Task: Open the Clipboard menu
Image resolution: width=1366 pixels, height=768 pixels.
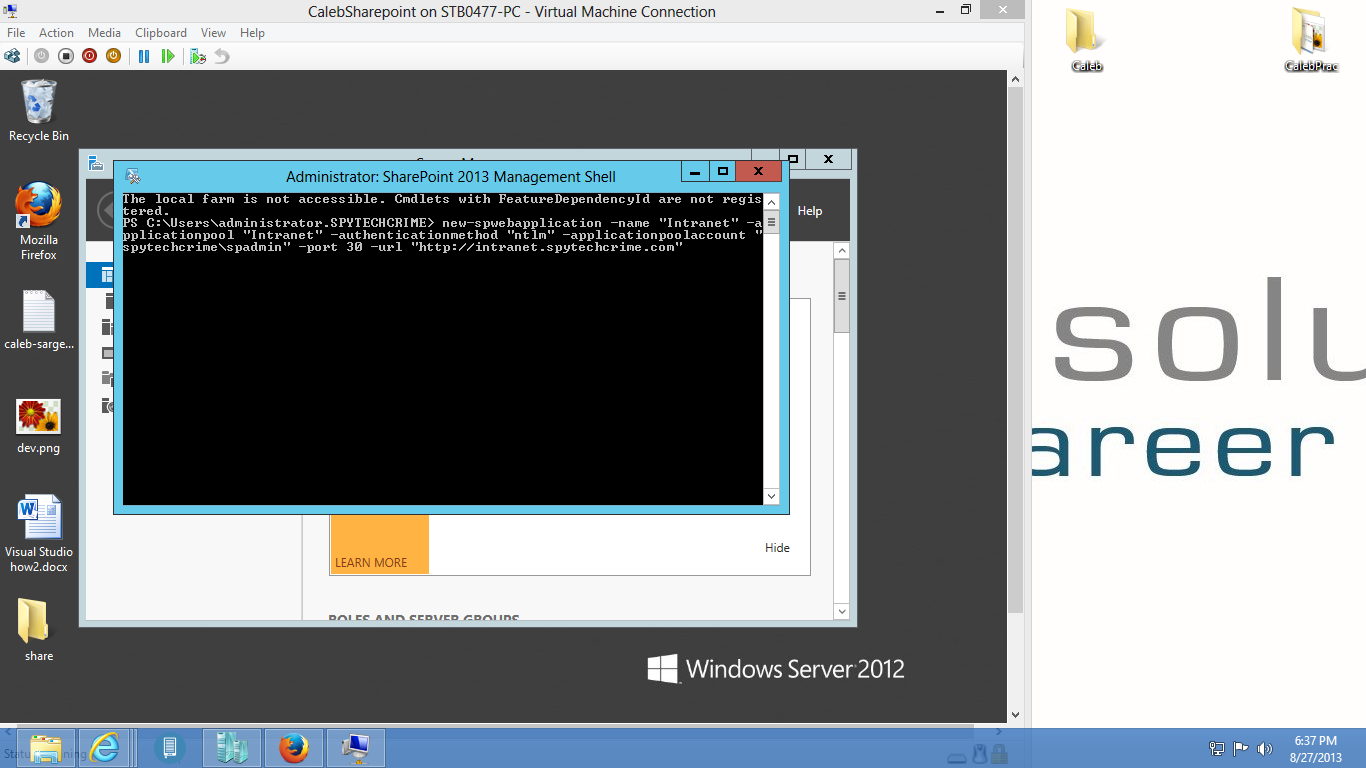Action: coord(161,33)
